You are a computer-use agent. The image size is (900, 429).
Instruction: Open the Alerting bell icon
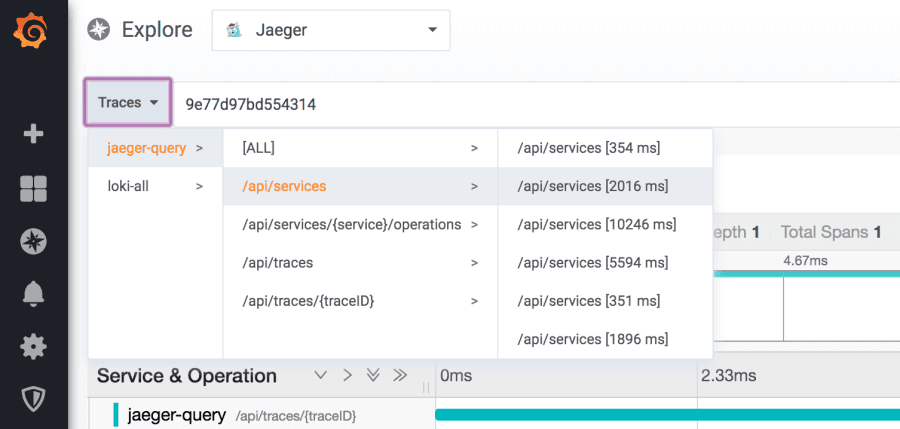coord(33,293)
